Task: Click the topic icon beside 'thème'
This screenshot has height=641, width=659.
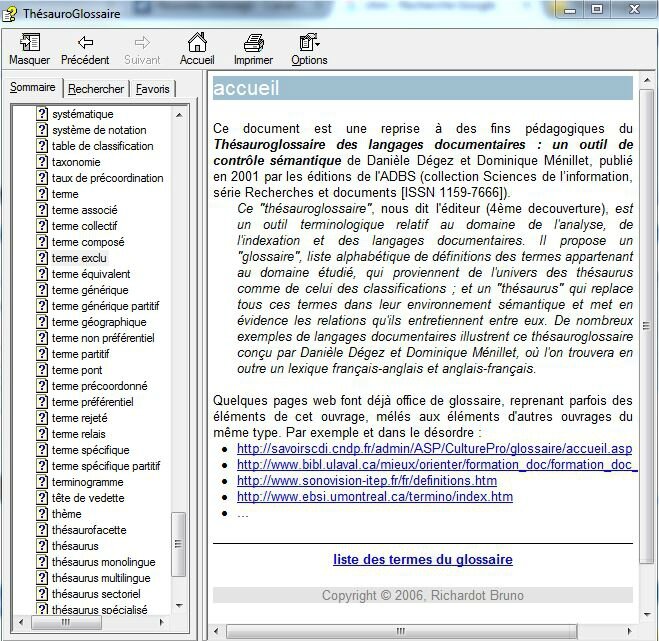Action: (42, 513)
